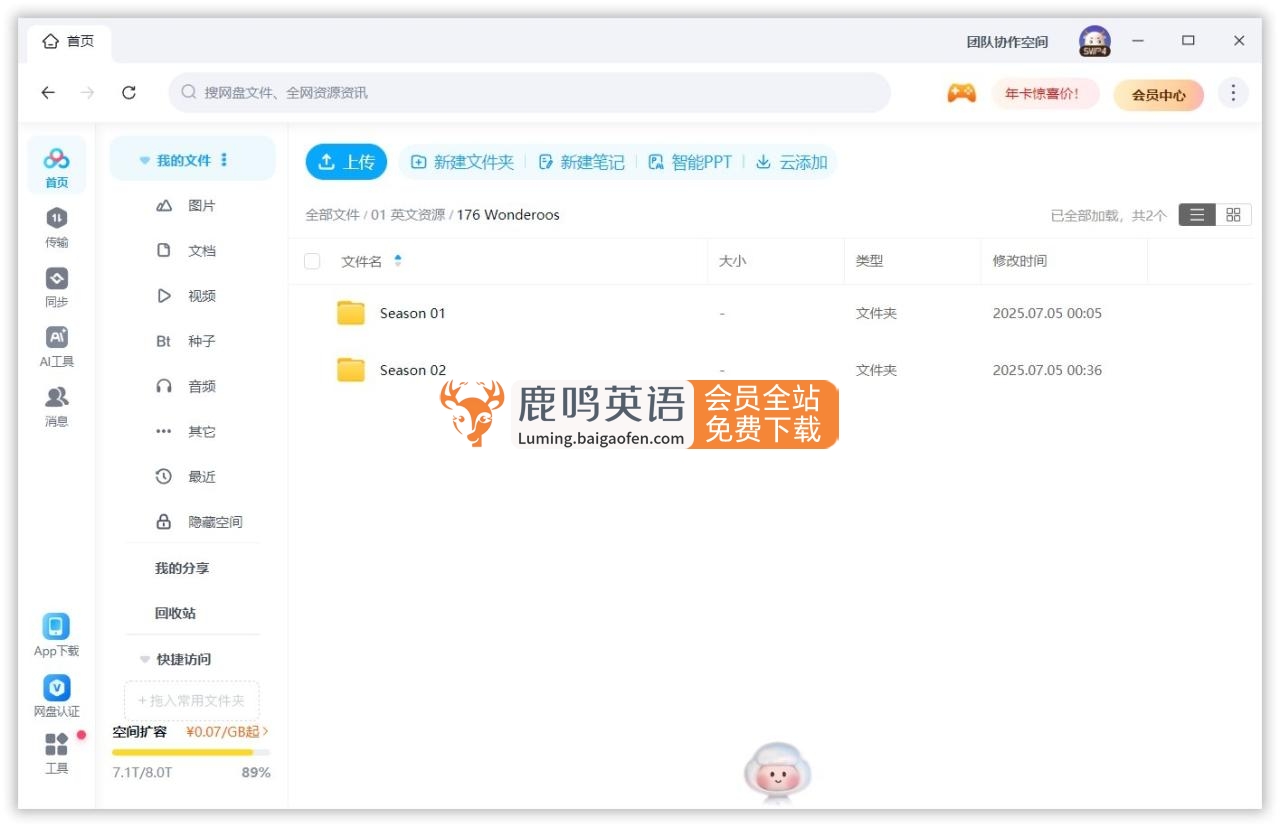Image resolution: width=1280 pixels, height=827 pixels.
Task: Open the game controller icon near top right
Action: tap(961, 92)
